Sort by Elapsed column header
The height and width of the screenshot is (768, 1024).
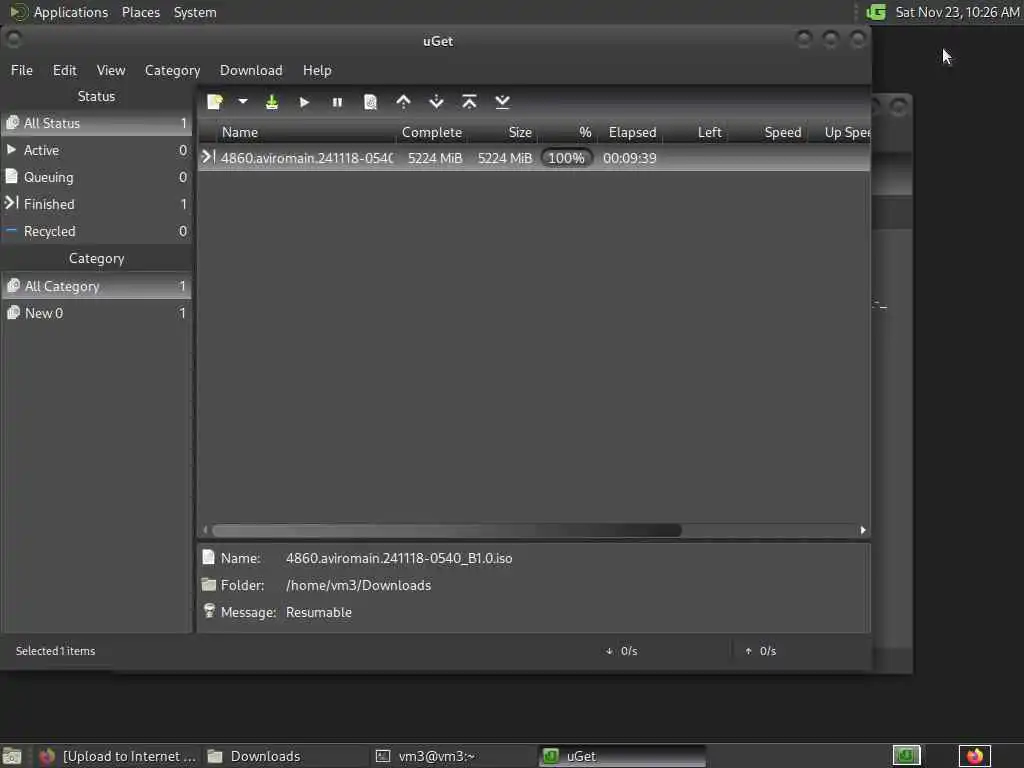pyautogui.click(x=630, y=132)
